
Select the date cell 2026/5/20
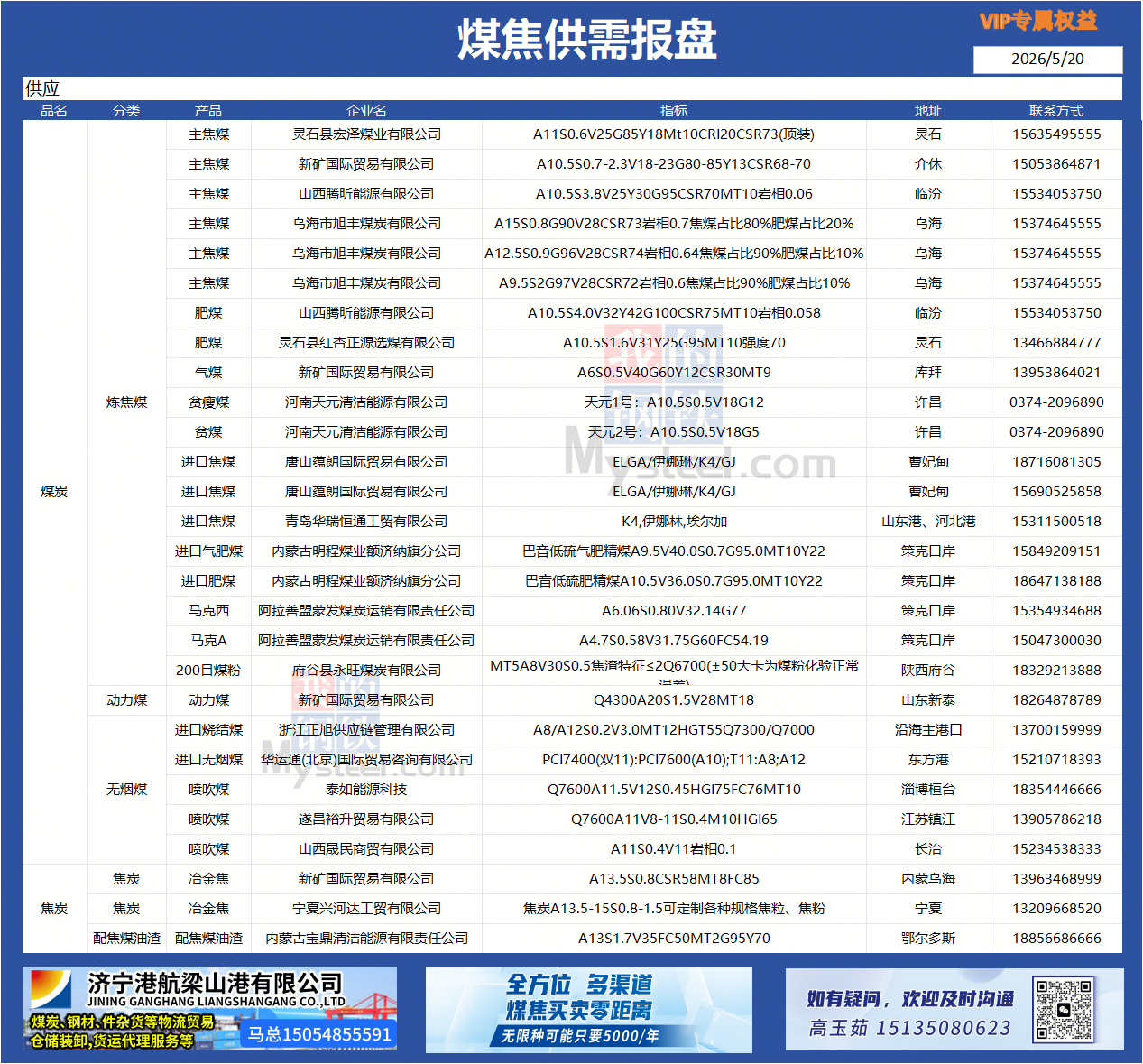1047,59
